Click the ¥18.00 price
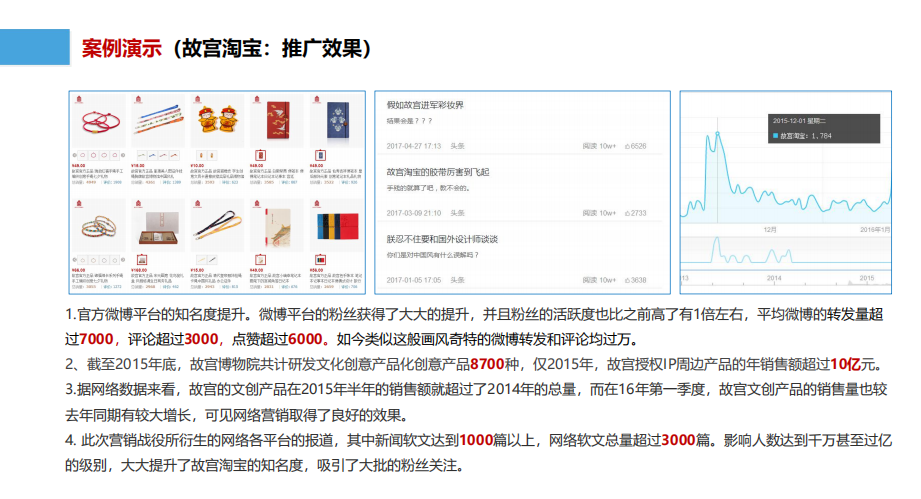The width and height of the screenshot is (921, 499). click(138, 166)
